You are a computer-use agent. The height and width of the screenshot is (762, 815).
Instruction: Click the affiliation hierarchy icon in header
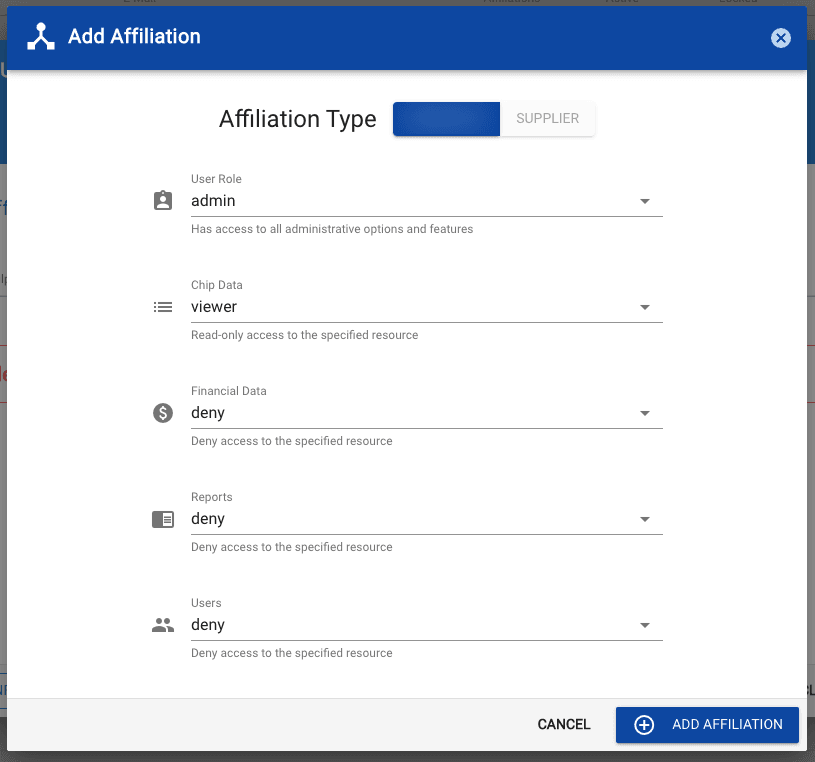click(x=41, y=37)
